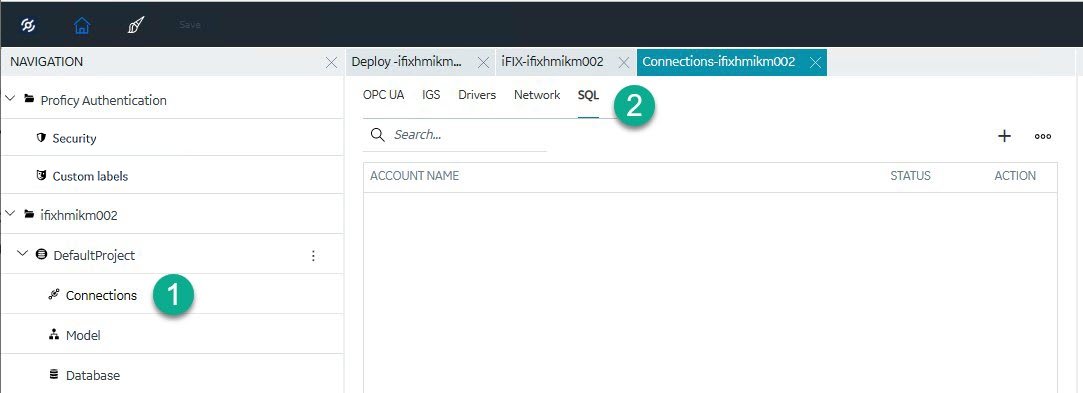Select the SQL connections tab

coord(588,95)
